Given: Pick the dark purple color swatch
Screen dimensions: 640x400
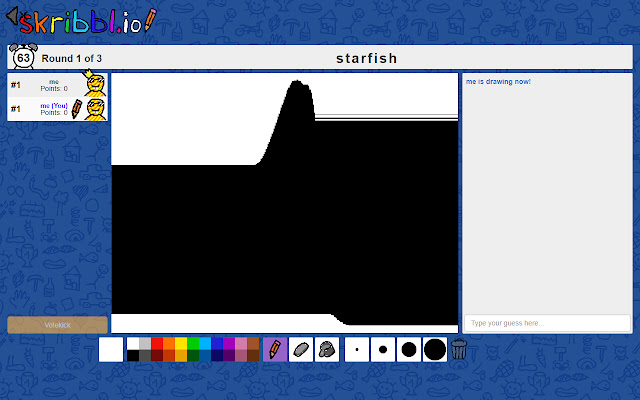Looking at the screenshot, I should pos(229,356).
